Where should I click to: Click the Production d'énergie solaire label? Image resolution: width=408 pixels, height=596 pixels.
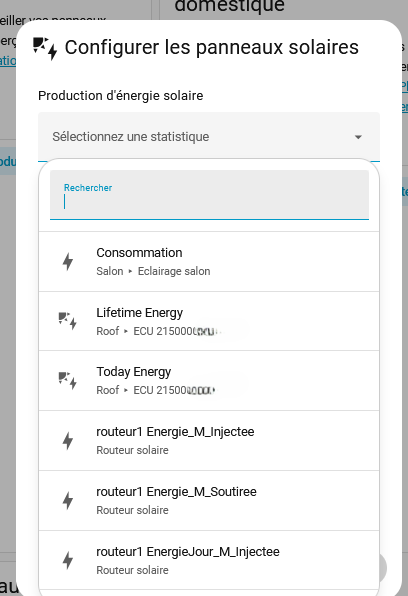(121, 96)
